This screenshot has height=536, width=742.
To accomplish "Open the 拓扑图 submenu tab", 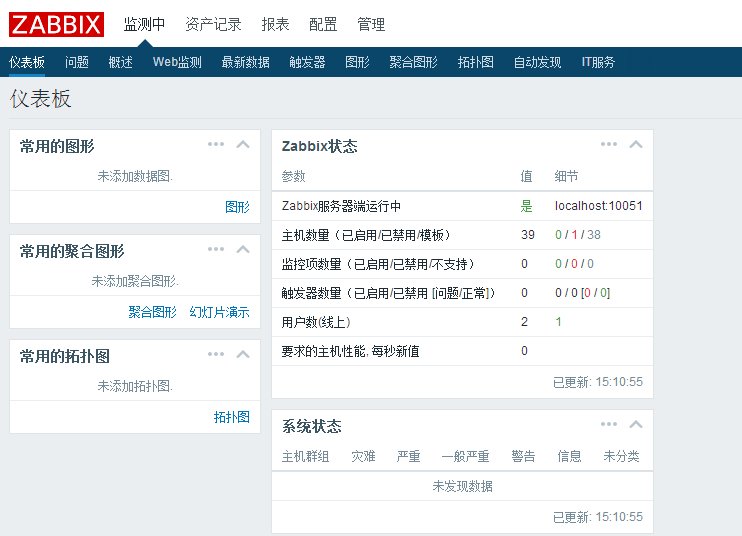I will [476, 62].
